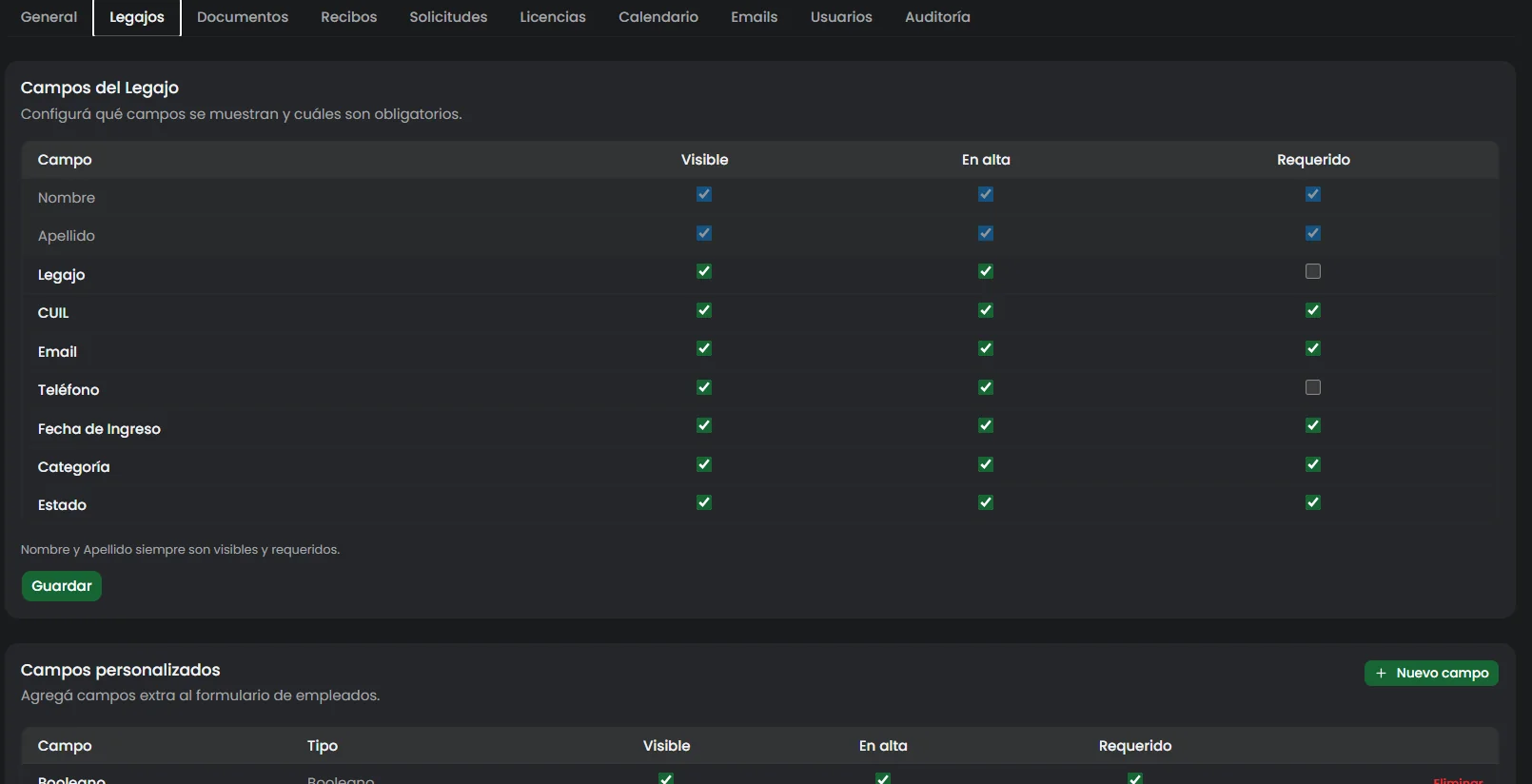Uncheck En alta for the Categoría field
1532x784 pixels.
pyautogui.click(x=986, y=464)
